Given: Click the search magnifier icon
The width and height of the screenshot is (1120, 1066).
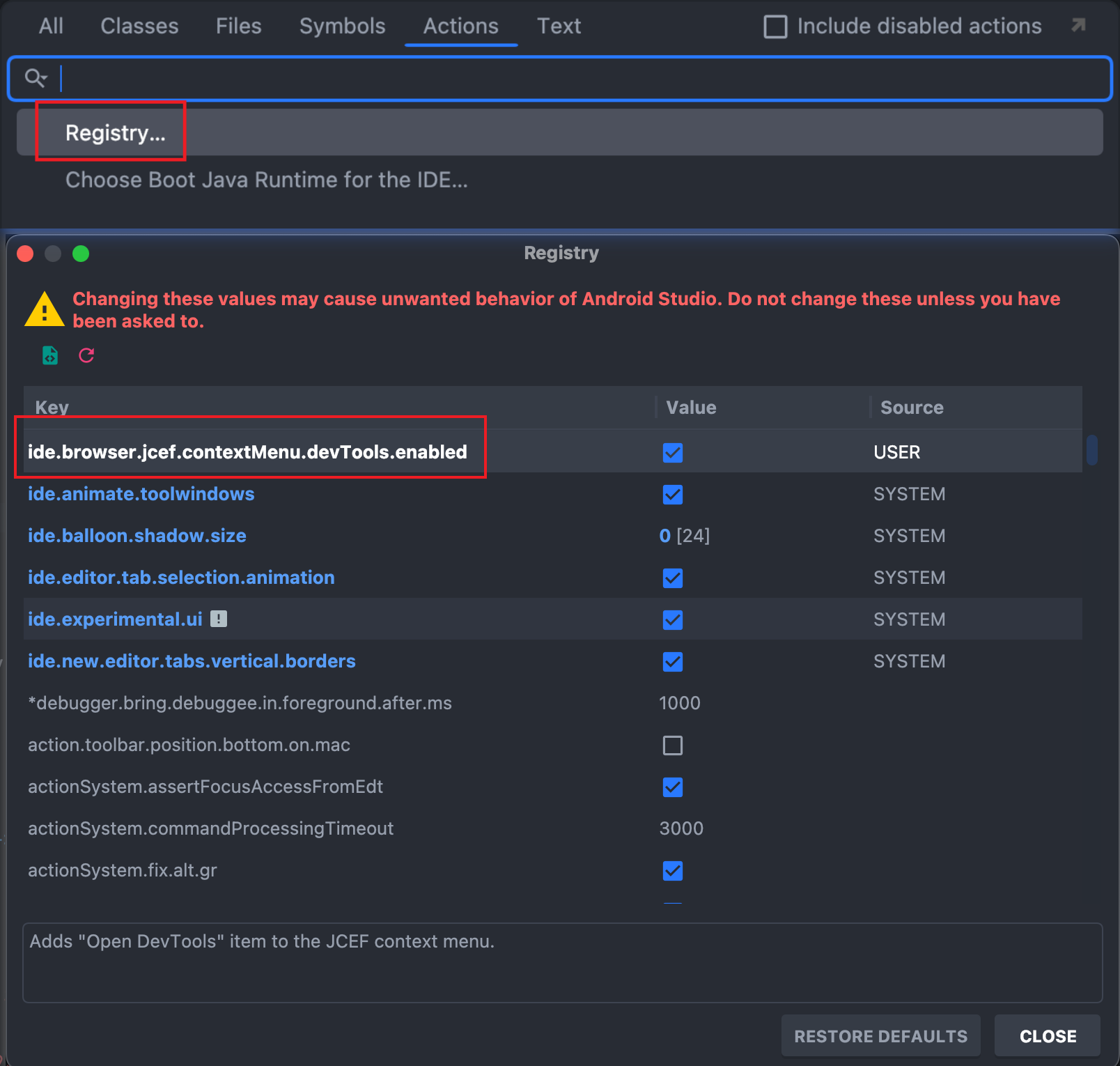Looking at the screenshot, I should 35,78.
